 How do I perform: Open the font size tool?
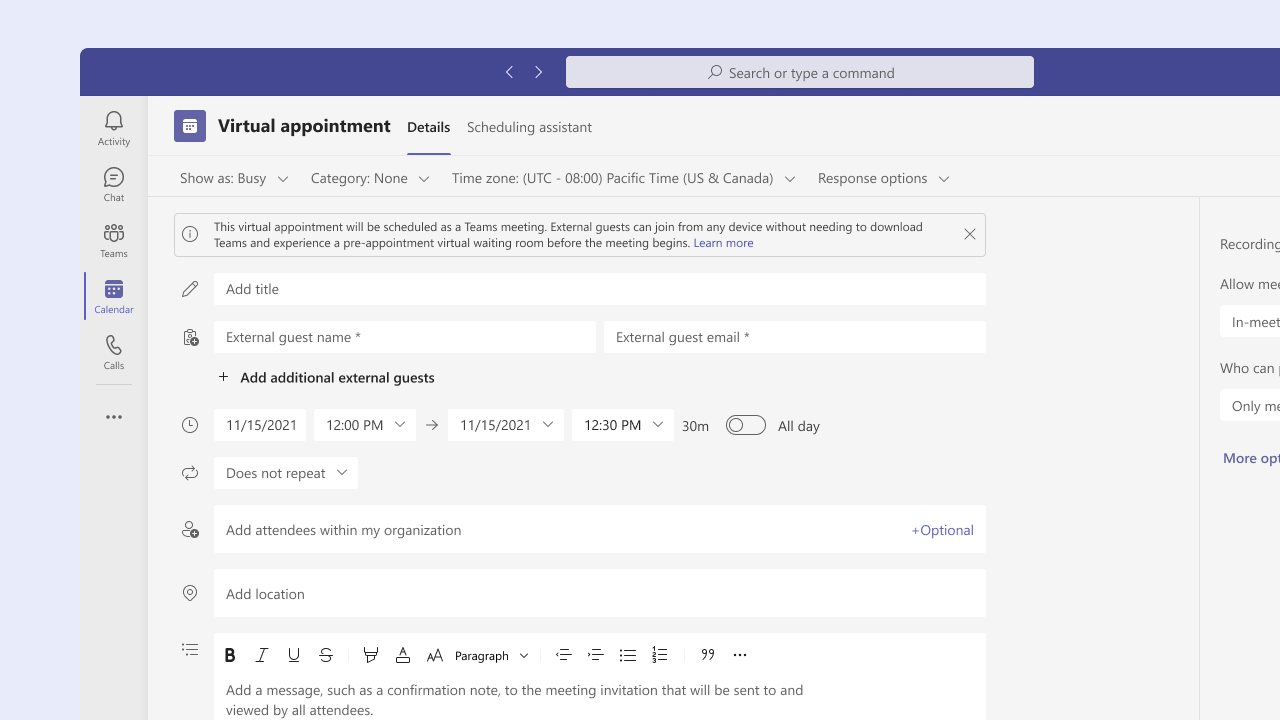(435, 655)
